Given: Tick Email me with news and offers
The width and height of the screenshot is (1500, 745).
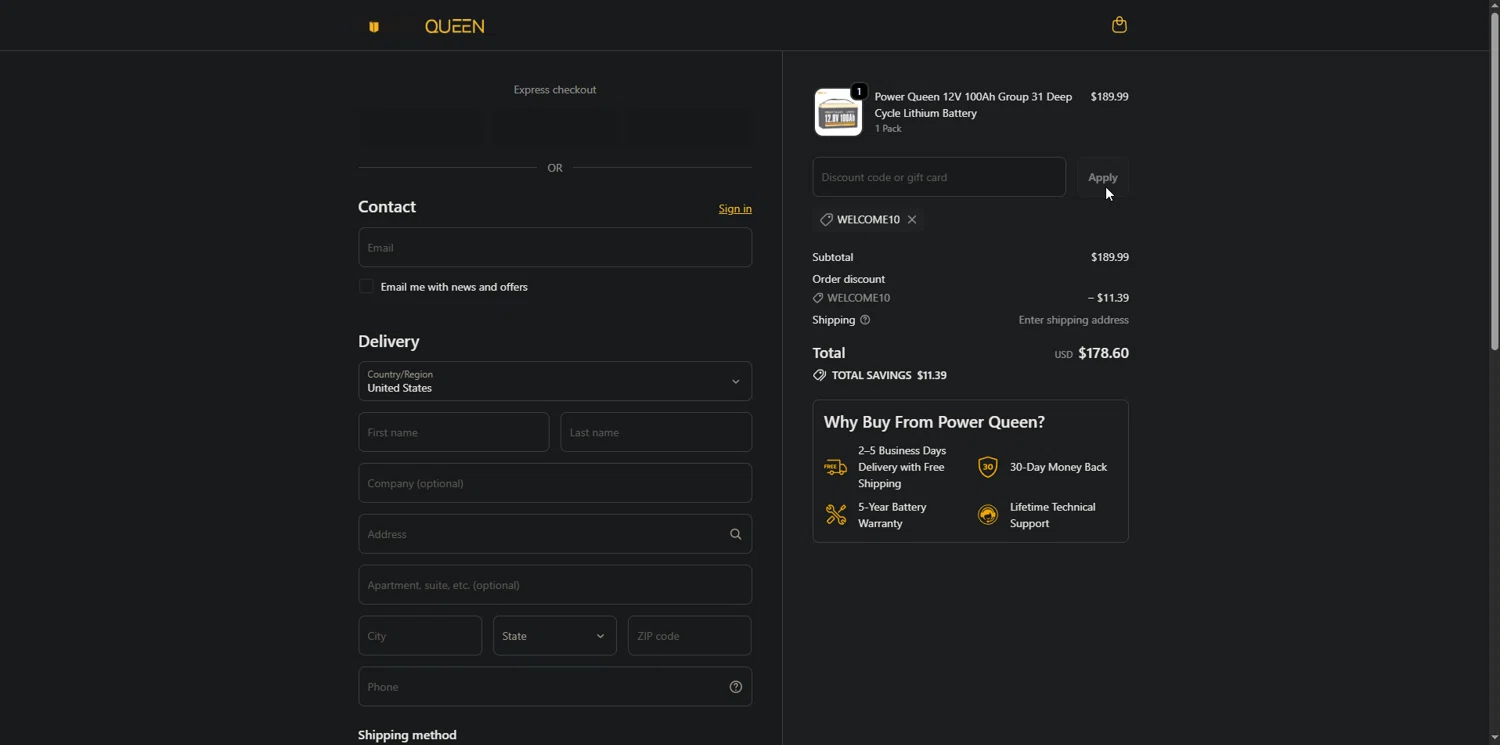Looking at the screenshot, I should (366, 286).
